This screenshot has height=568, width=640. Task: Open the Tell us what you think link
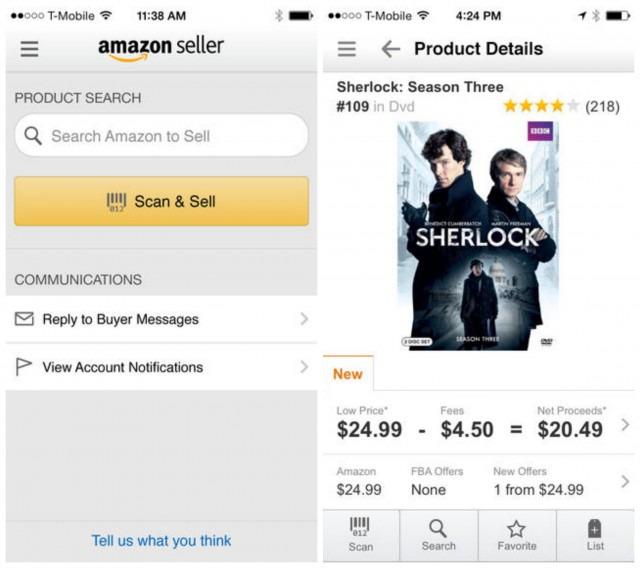[x=161, y=541]
